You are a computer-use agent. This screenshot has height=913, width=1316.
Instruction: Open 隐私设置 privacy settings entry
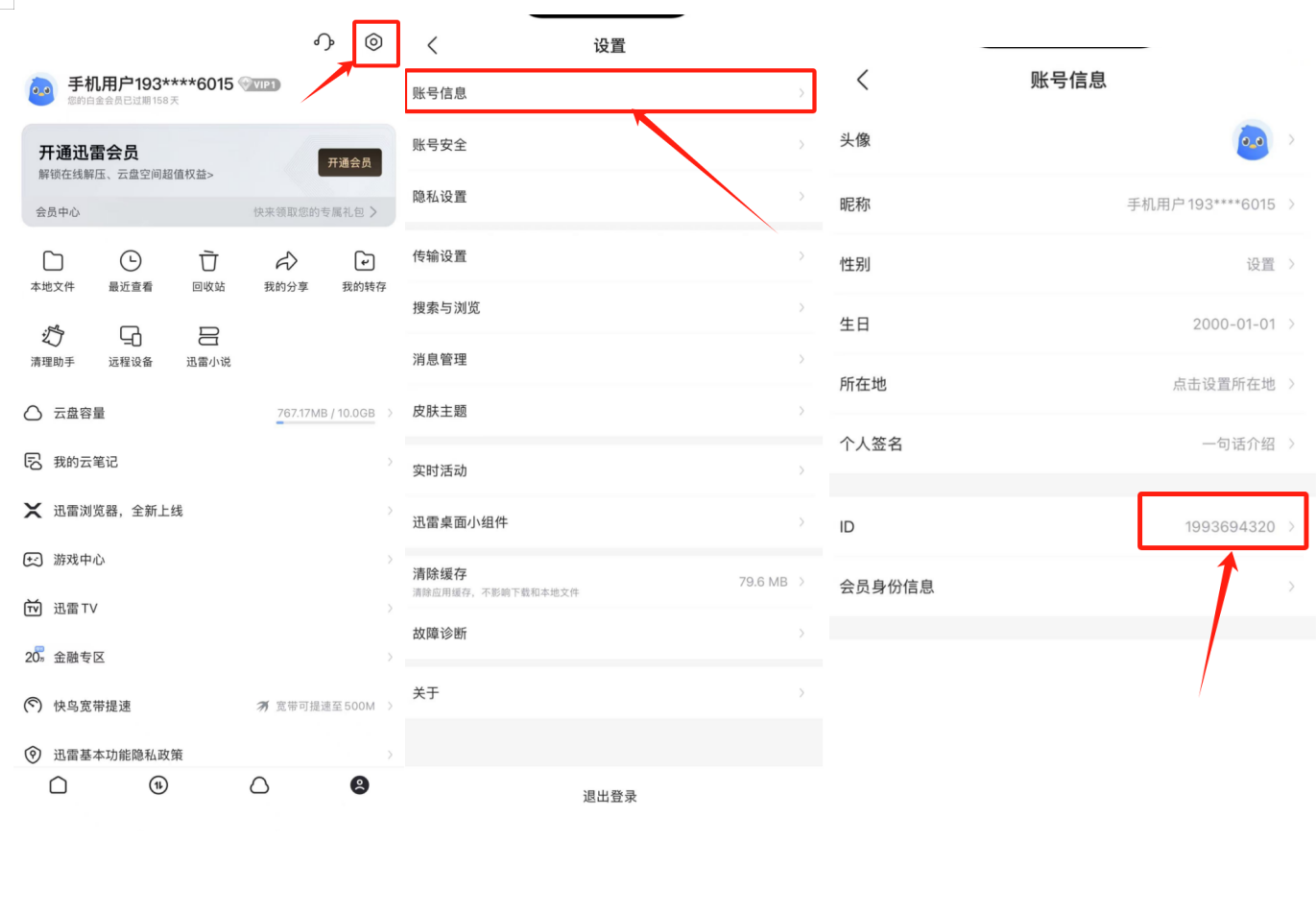click(609, 197)
